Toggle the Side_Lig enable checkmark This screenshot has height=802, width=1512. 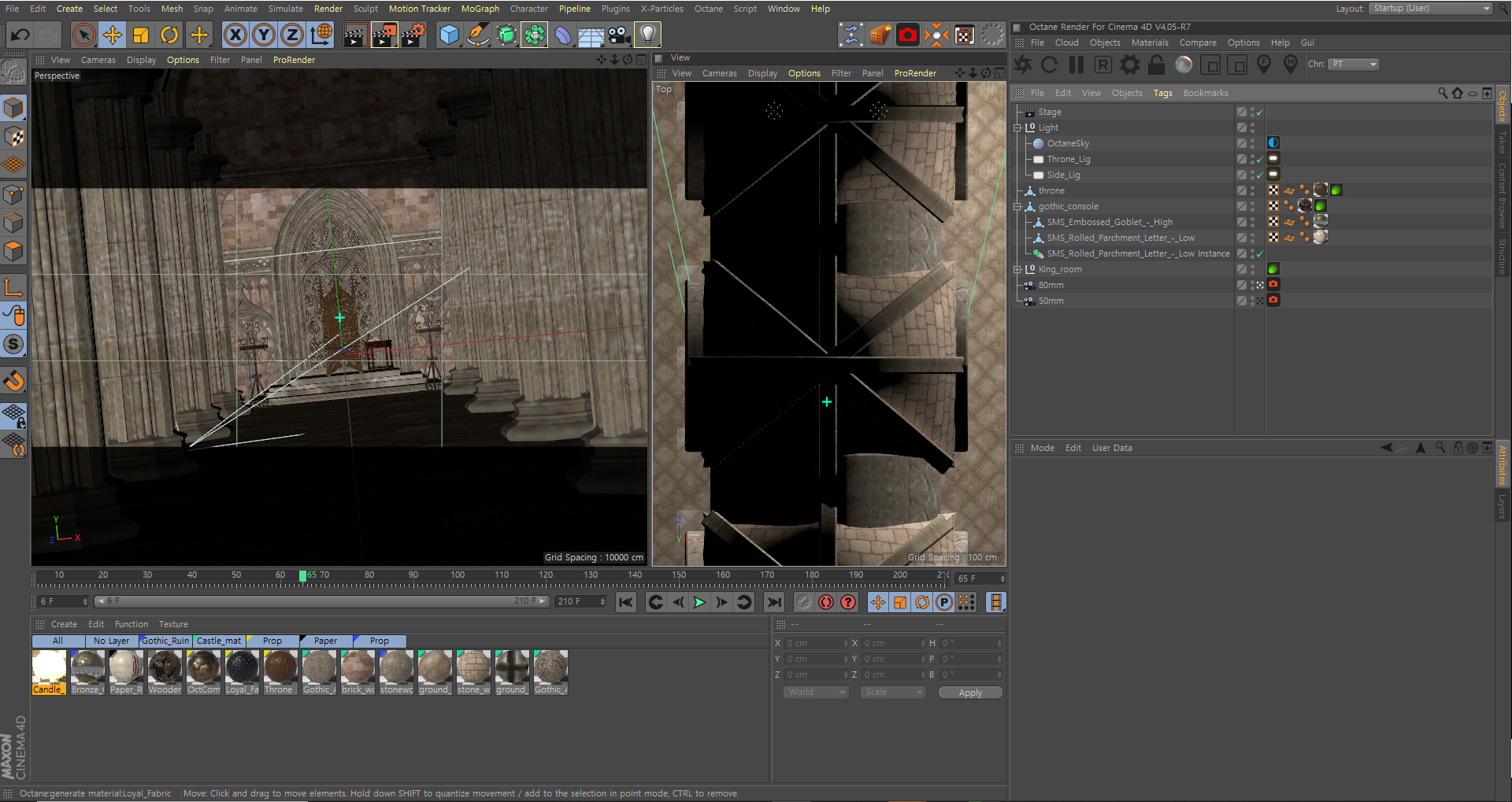coord(1260,176)
